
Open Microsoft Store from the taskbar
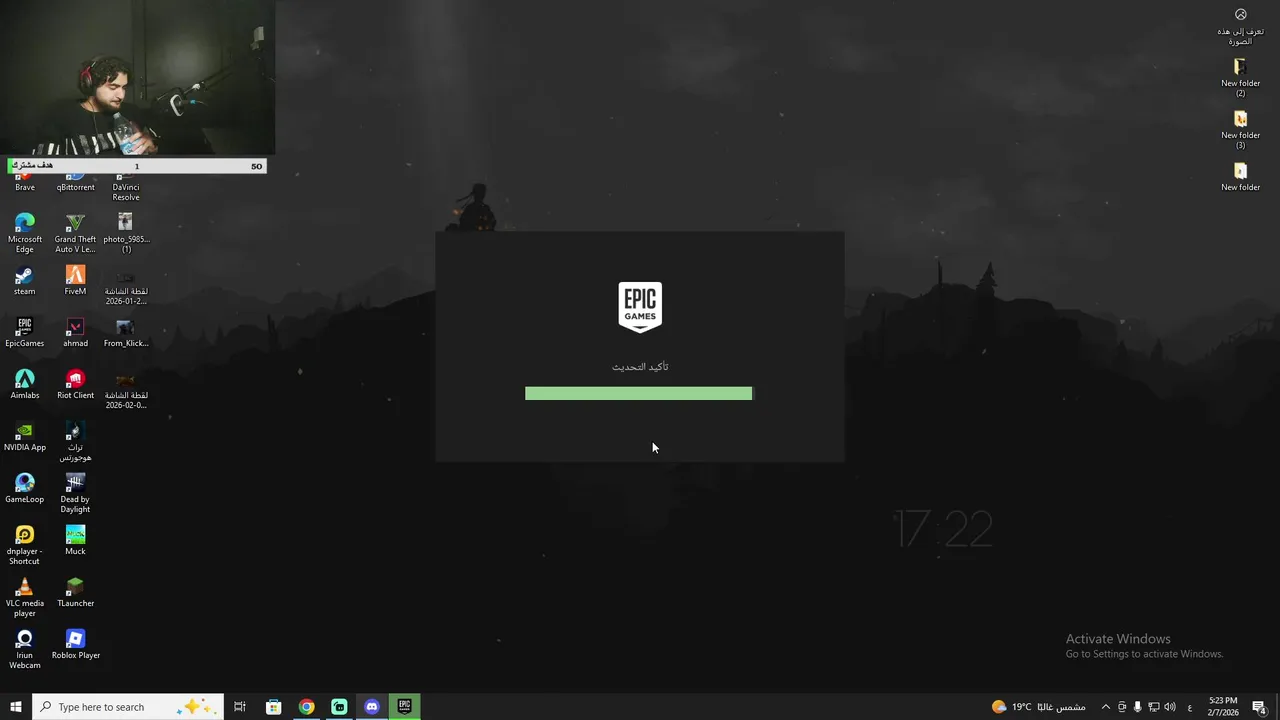[273, 707]
